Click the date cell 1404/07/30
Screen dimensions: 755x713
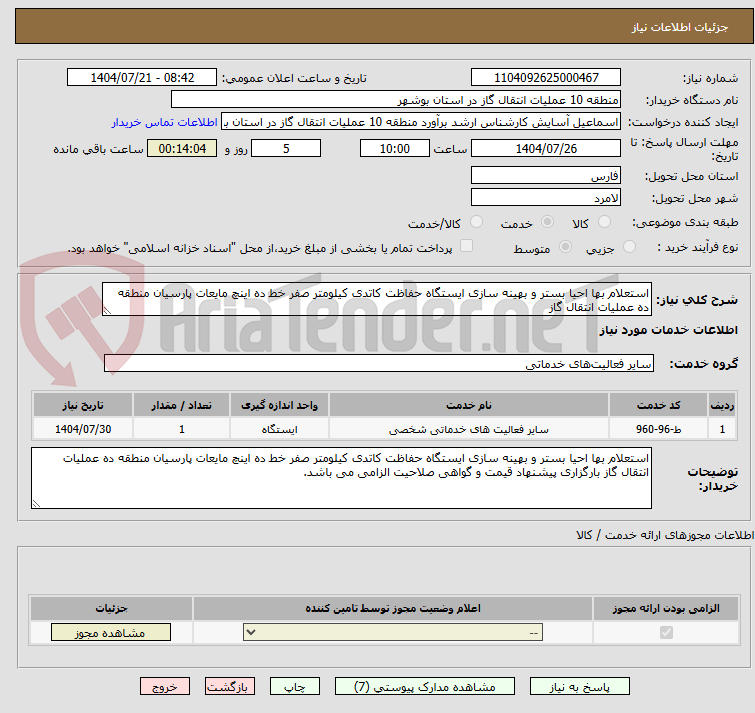point(83,429)
